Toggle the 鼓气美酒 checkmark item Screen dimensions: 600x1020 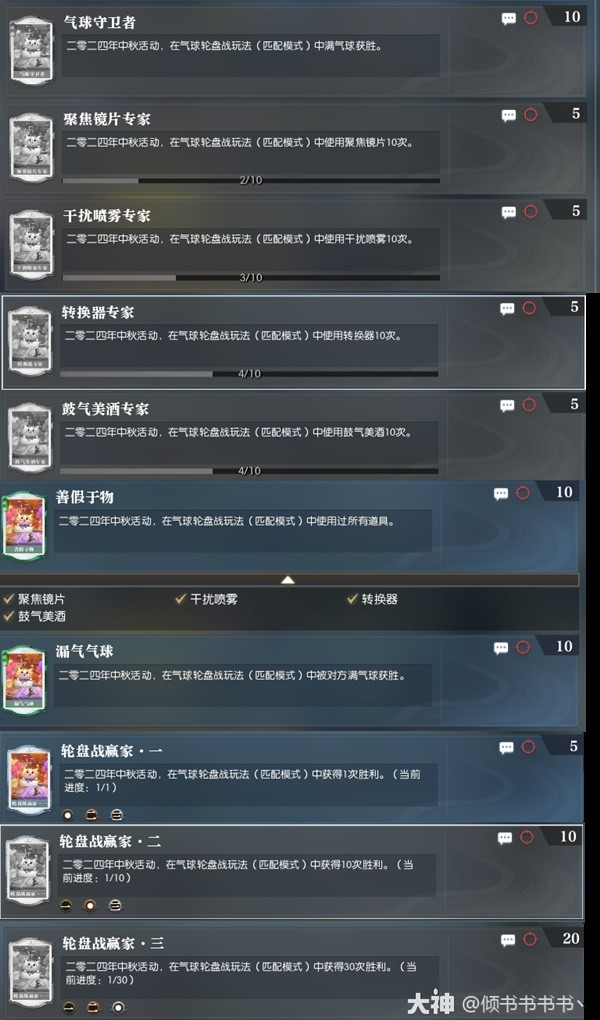34,616
